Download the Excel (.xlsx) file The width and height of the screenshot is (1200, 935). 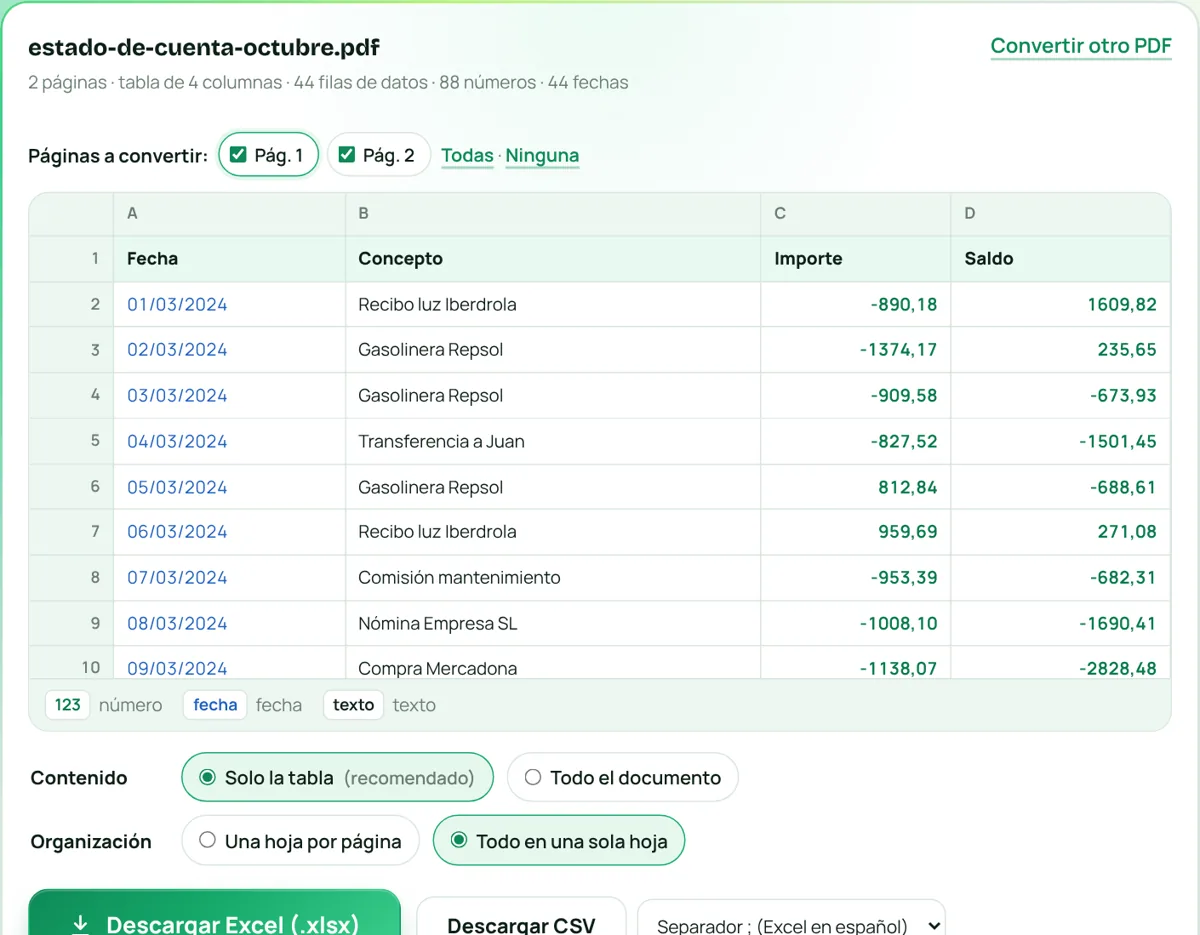click(x=214, y=913)
